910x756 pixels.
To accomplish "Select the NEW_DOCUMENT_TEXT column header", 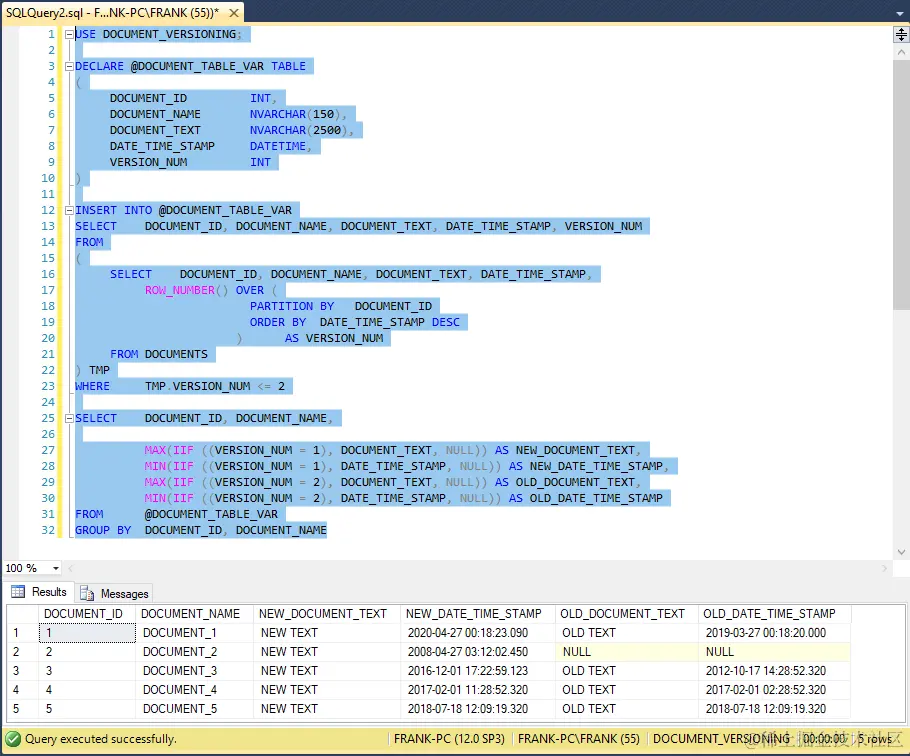I will pos(327,614).
